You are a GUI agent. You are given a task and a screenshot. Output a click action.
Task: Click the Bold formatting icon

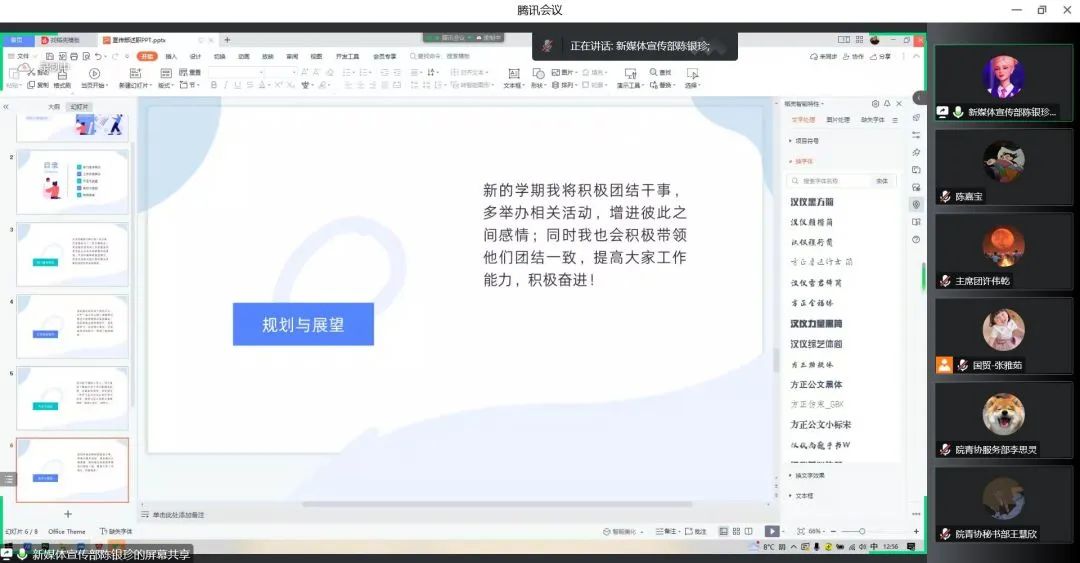click(x=213, y=86)
